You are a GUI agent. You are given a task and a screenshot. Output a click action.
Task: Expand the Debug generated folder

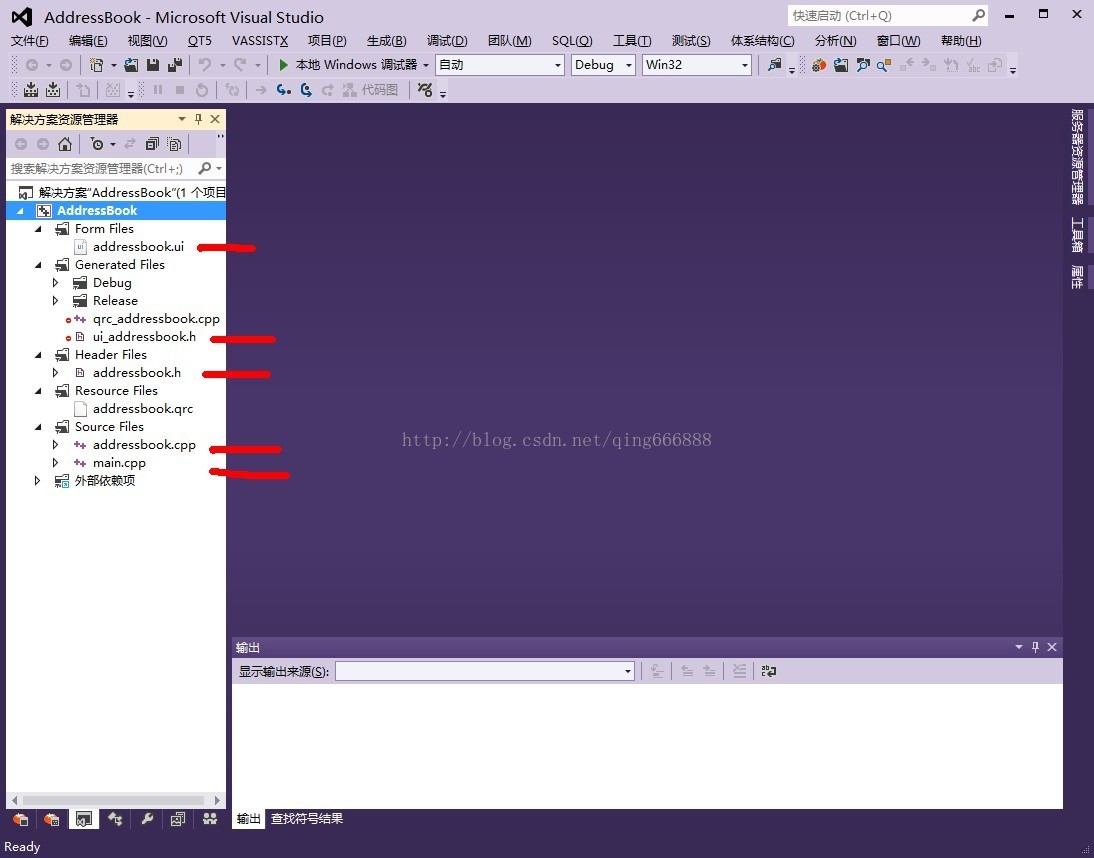coord(56,283)
